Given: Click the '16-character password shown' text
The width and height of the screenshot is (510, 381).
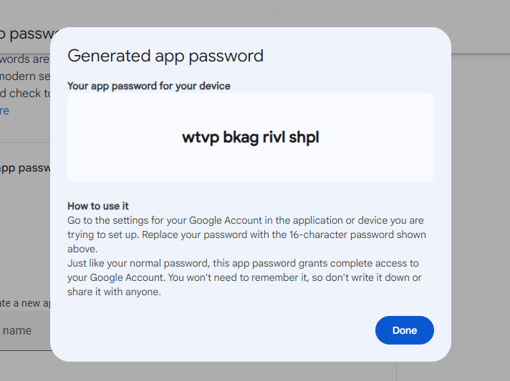Looking at the screenshot, I should click(358, 235).
